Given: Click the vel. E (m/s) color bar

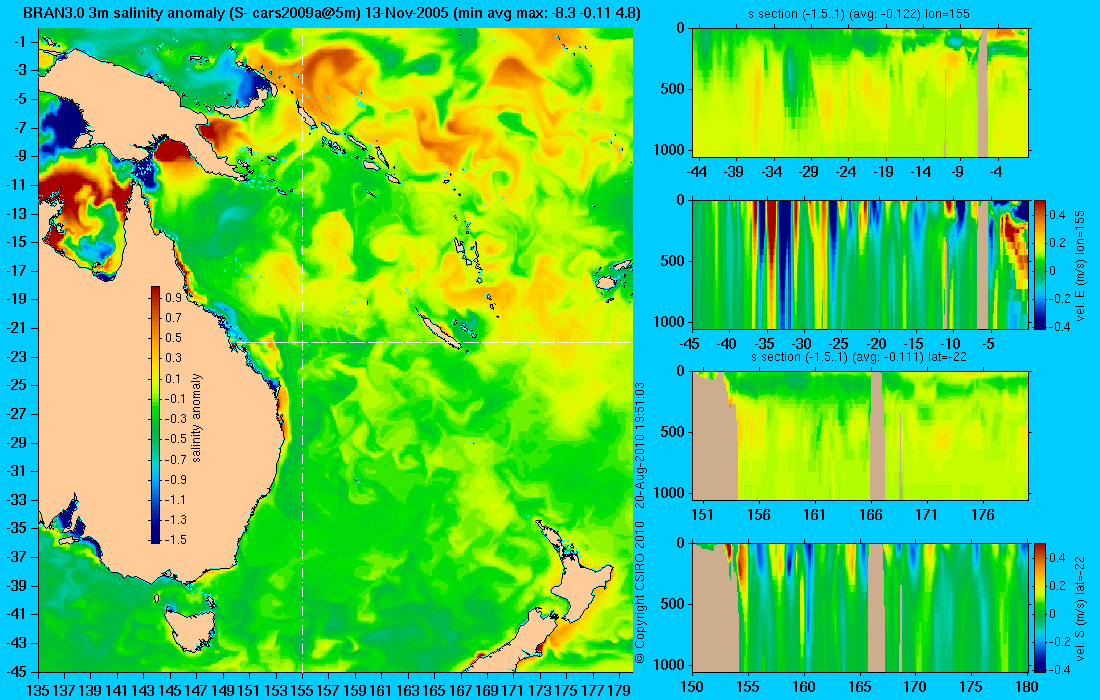Looking at the screenshot, I should pyautogui.click(x=1040, y=264).
